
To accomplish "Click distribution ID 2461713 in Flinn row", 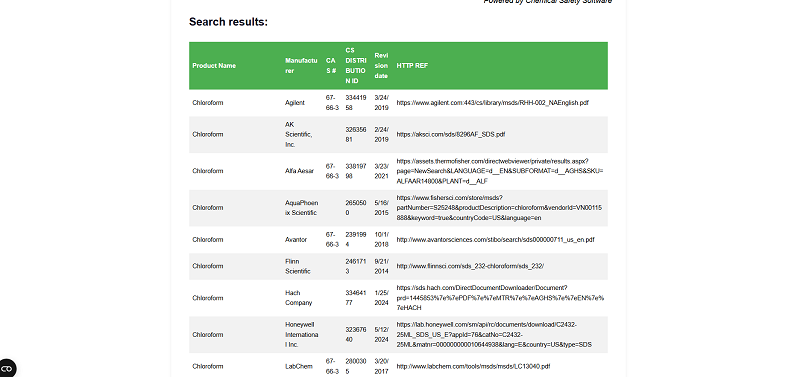I will pos(356,266).
